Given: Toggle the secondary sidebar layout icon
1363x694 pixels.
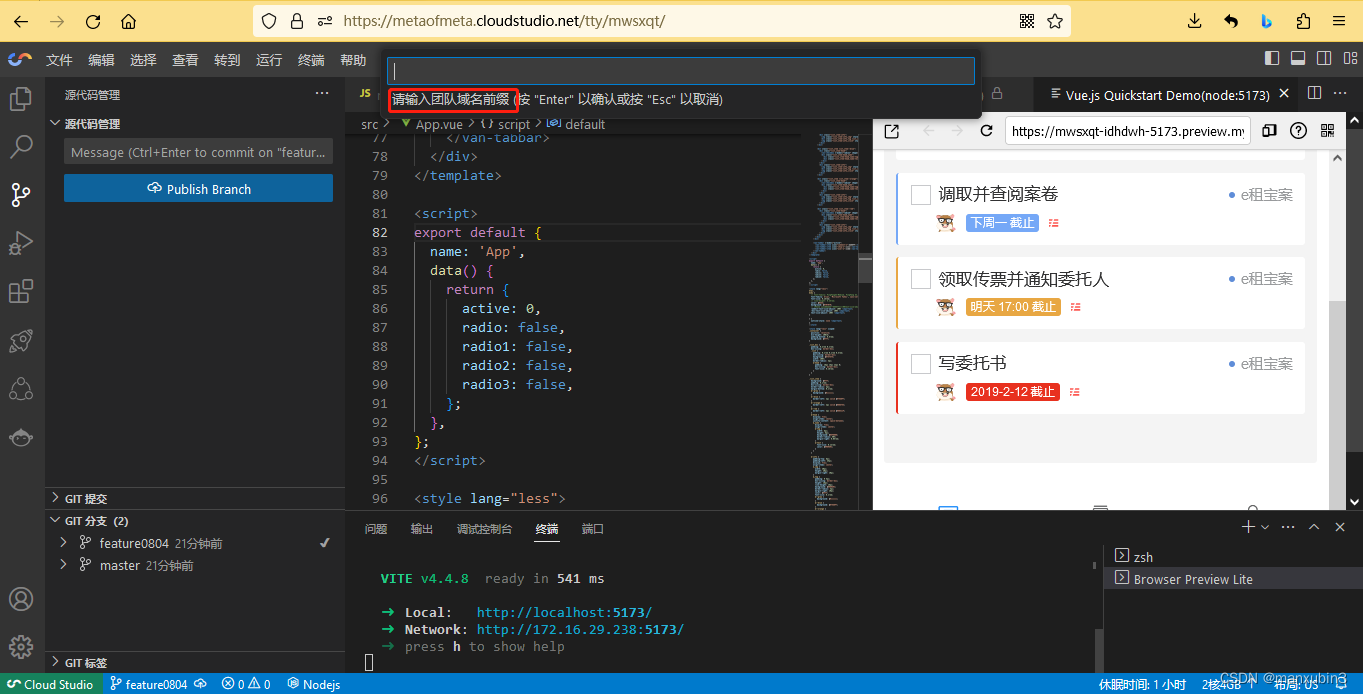Looking at the screenshot, I should pos(1324,58).
